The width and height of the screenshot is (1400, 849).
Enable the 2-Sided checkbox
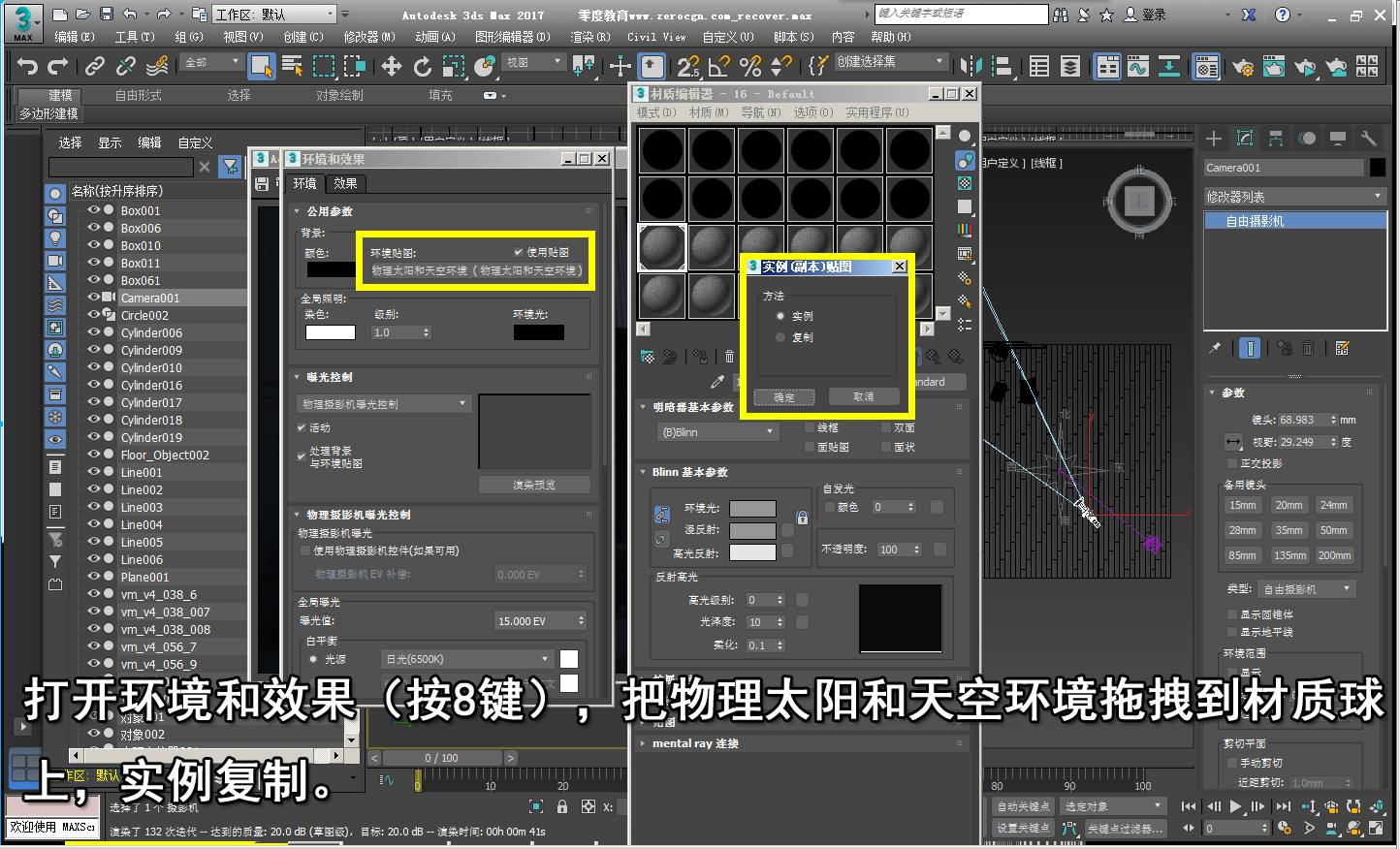(x=886, y=427)
